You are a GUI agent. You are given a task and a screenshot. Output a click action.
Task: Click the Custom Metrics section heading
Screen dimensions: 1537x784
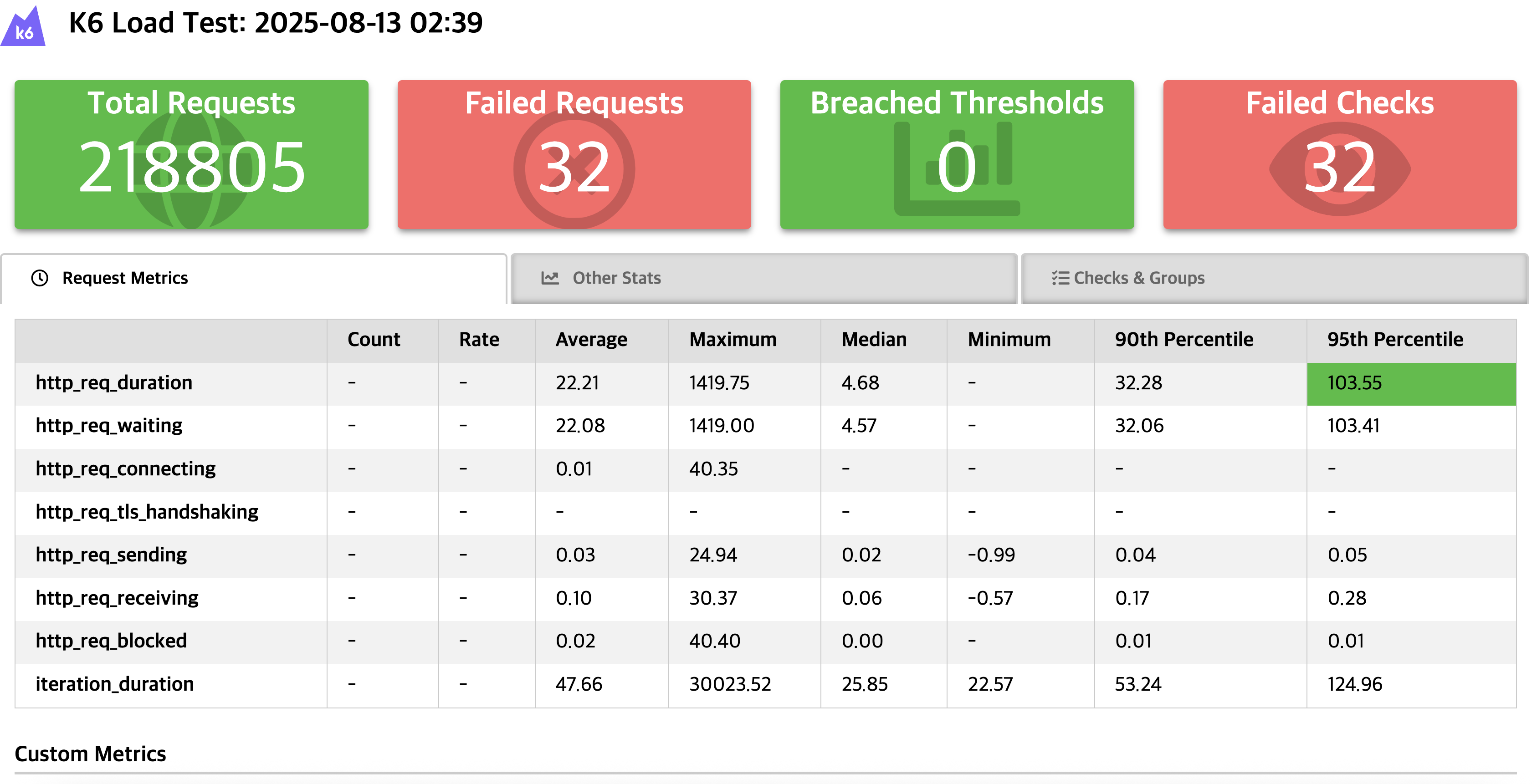point(90,754)
